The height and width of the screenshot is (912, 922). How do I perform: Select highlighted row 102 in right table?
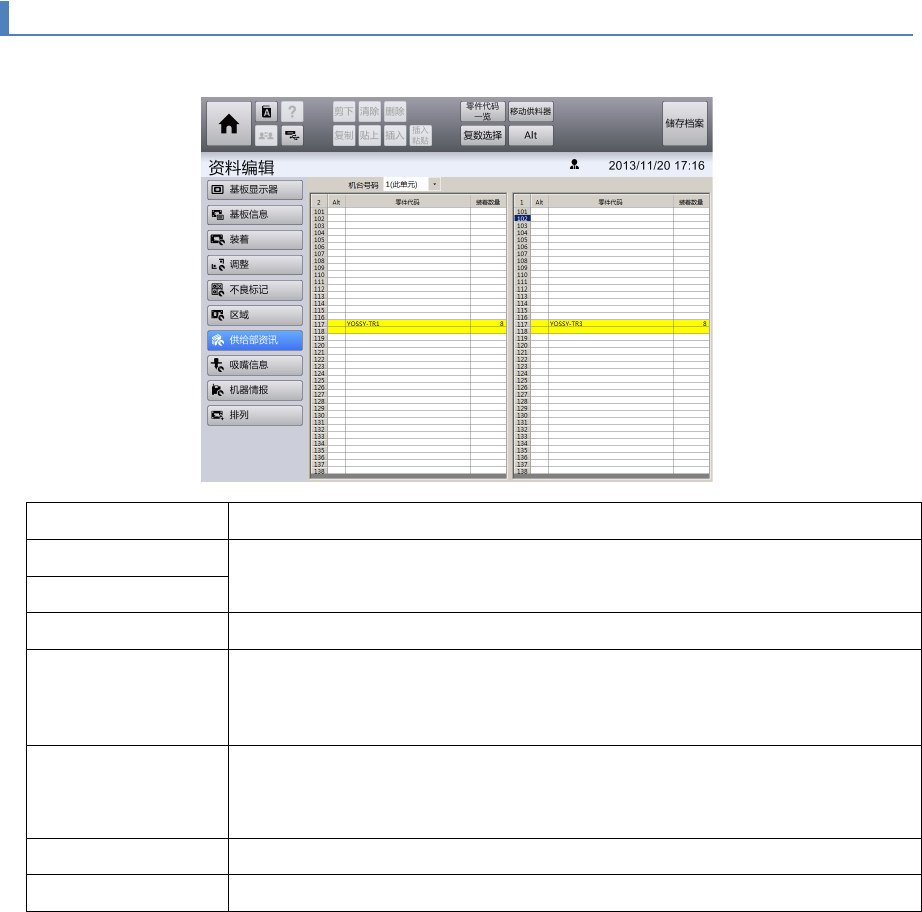click(522, 219)
